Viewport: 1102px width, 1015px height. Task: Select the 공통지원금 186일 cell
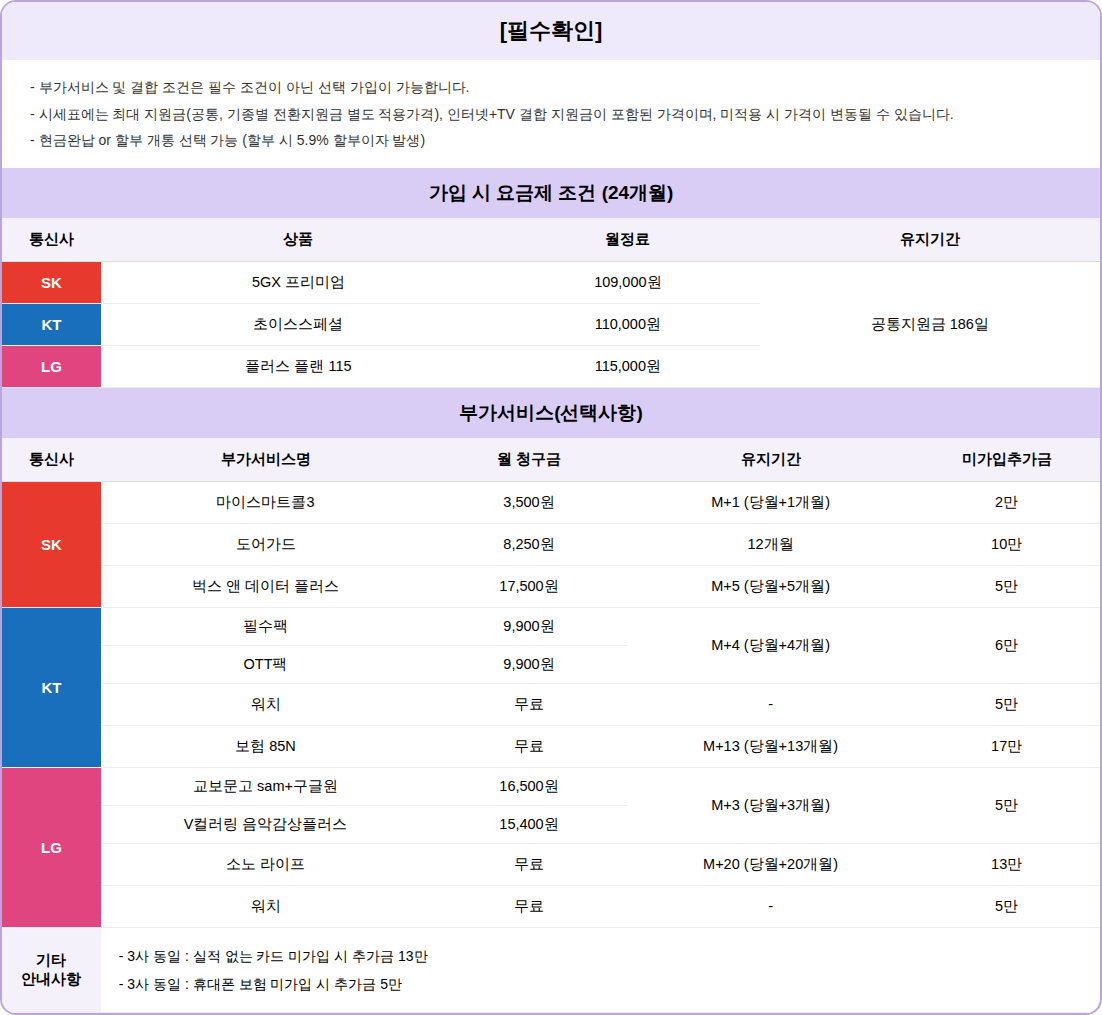930,325
